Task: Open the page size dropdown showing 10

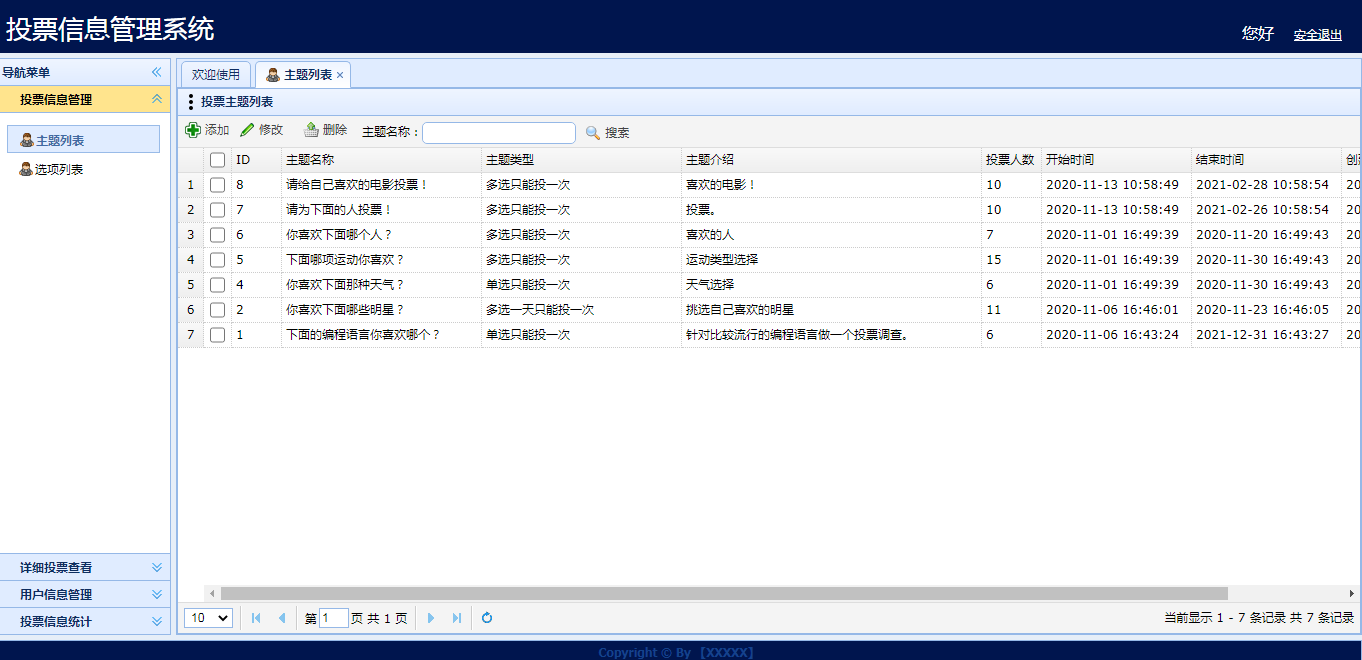Action: (x=209, y=618)
